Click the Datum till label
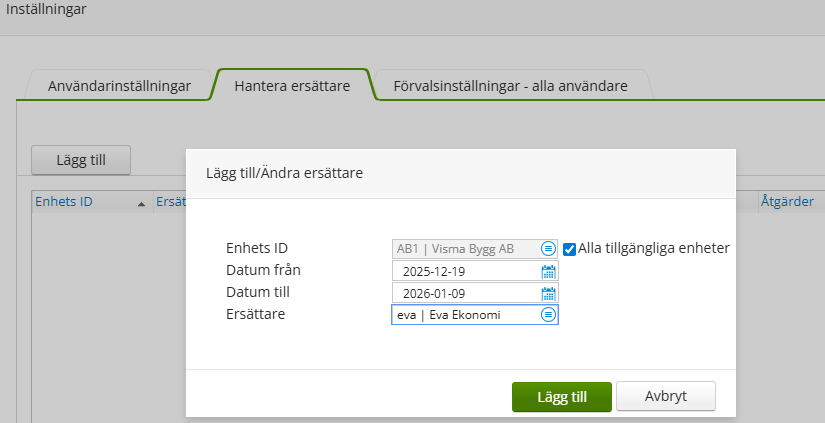825x423 pixels. pos(258,292)
